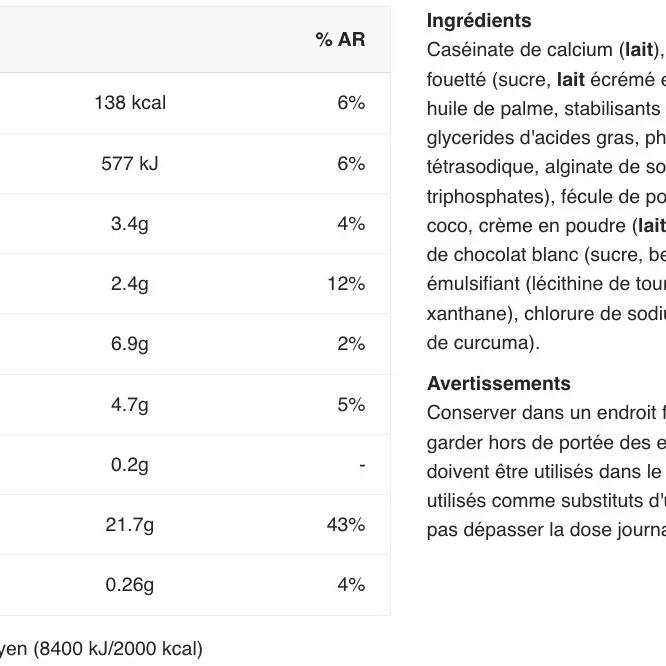The image size is (666, 666).
Task: Select the 3.4g table value
Action: 130,224
